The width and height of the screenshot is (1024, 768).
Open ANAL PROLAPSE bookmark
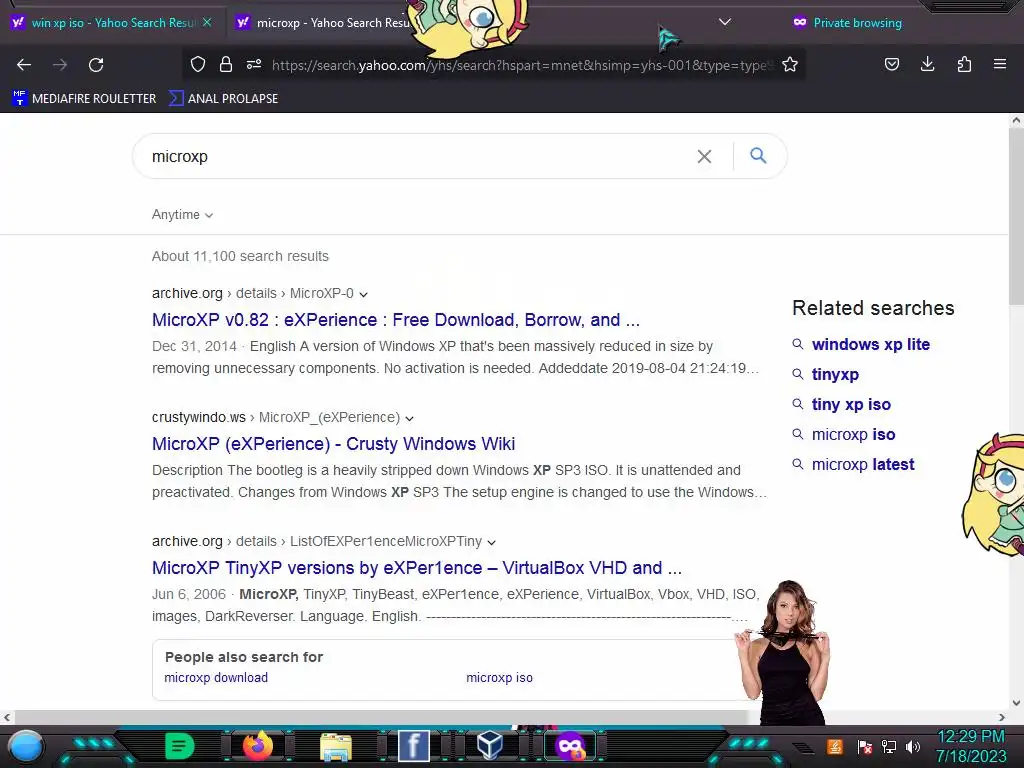(223, 99)
